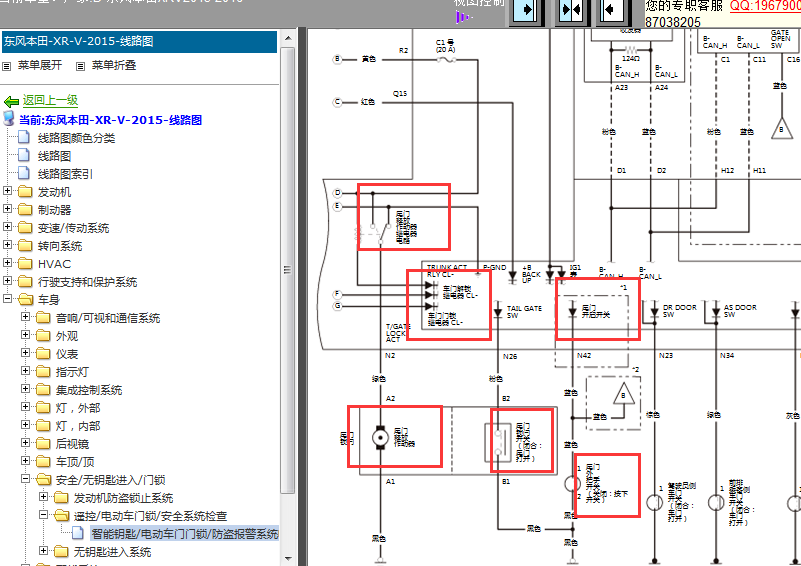
Task: Collapse the 遥控/电动车门锁/安全系统检查 folder
Action: coord(43,514)
